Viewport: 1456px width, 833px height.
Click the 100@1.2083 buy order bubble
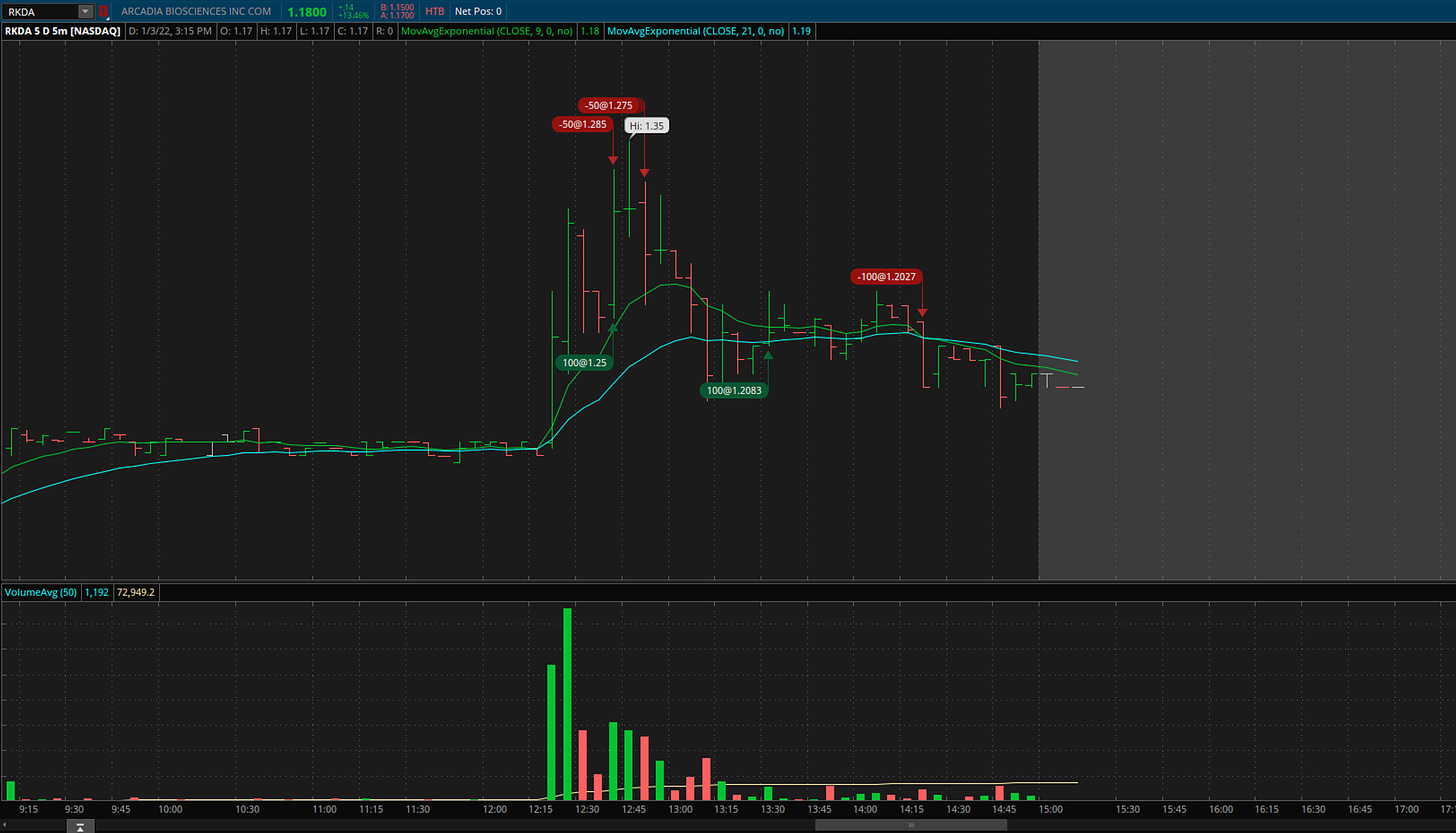[734, 390]
